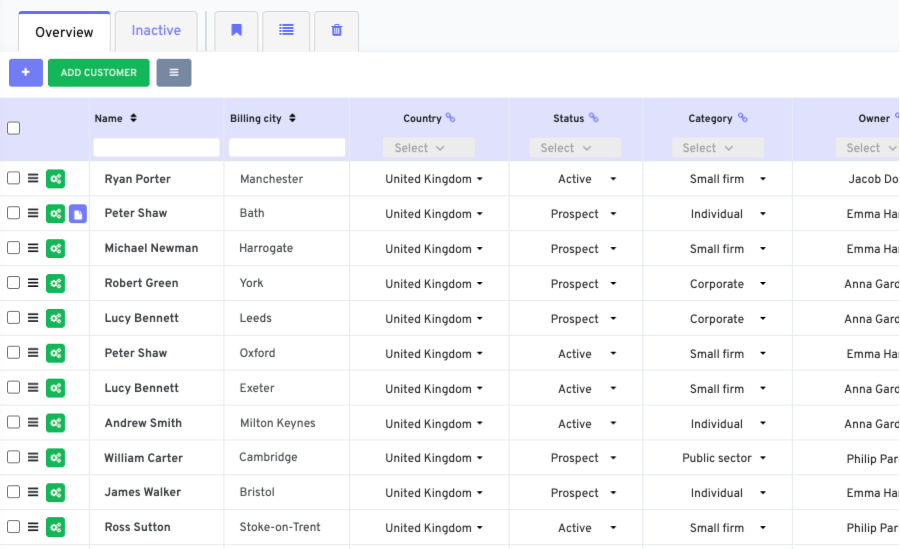
Task: Check the box for Michael Newman
Action: pyautogui.click(x=13, y=248)
